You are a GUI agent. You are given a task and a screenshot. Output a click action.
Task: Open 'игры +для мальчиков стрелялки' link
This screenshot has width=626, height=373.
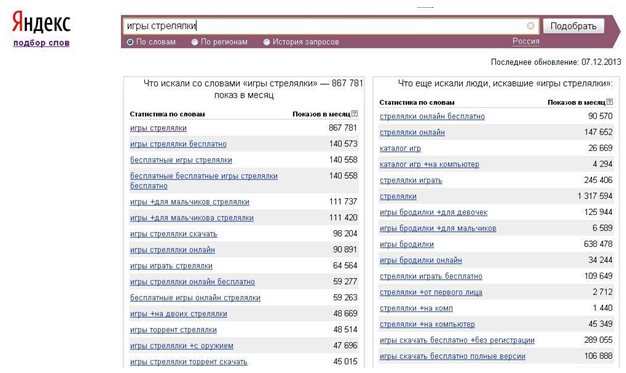click(x=190, y=202)
